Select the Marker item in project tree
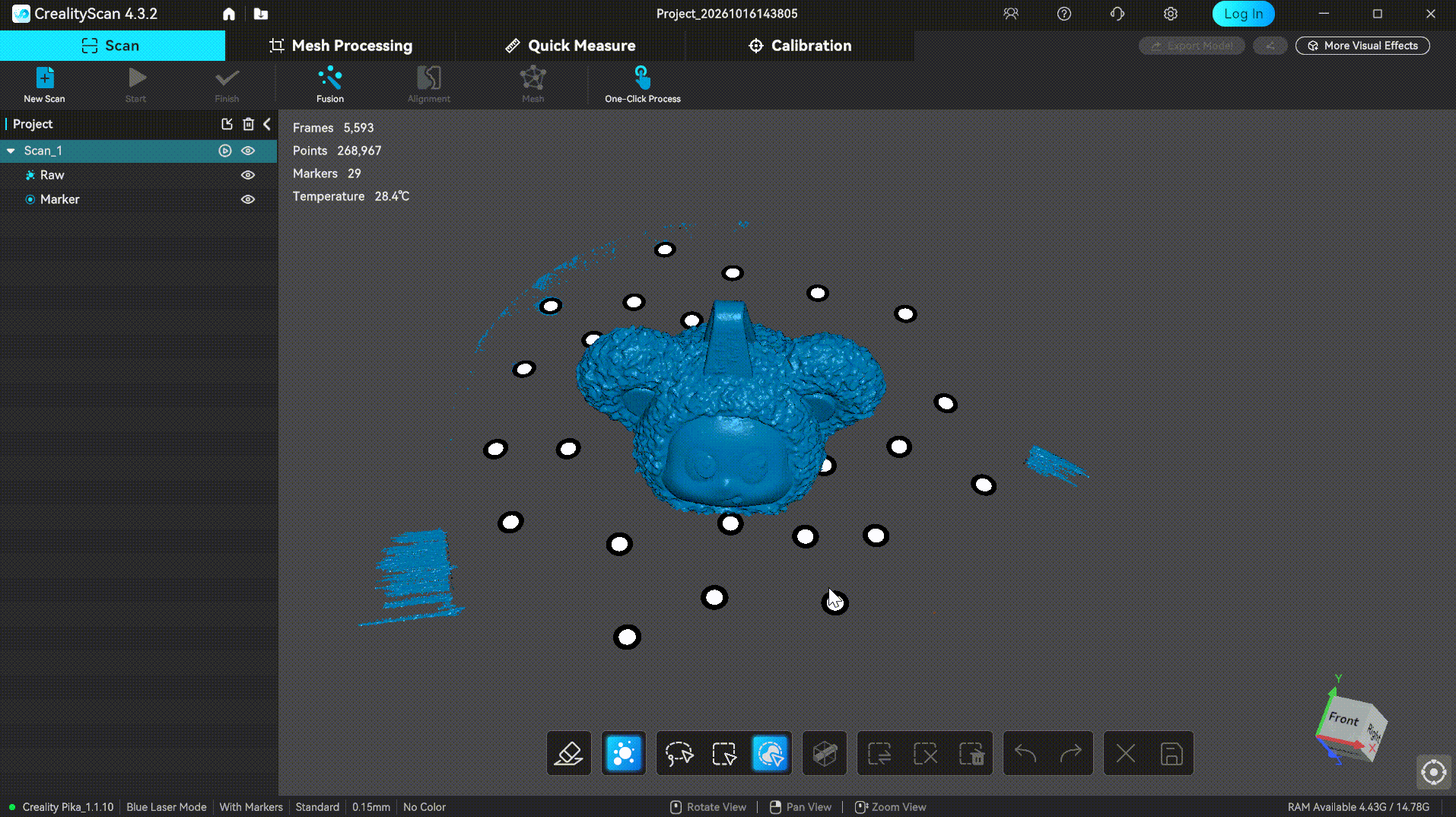The width and height of the screenshot is (1456, 817). tap(59, 199)
